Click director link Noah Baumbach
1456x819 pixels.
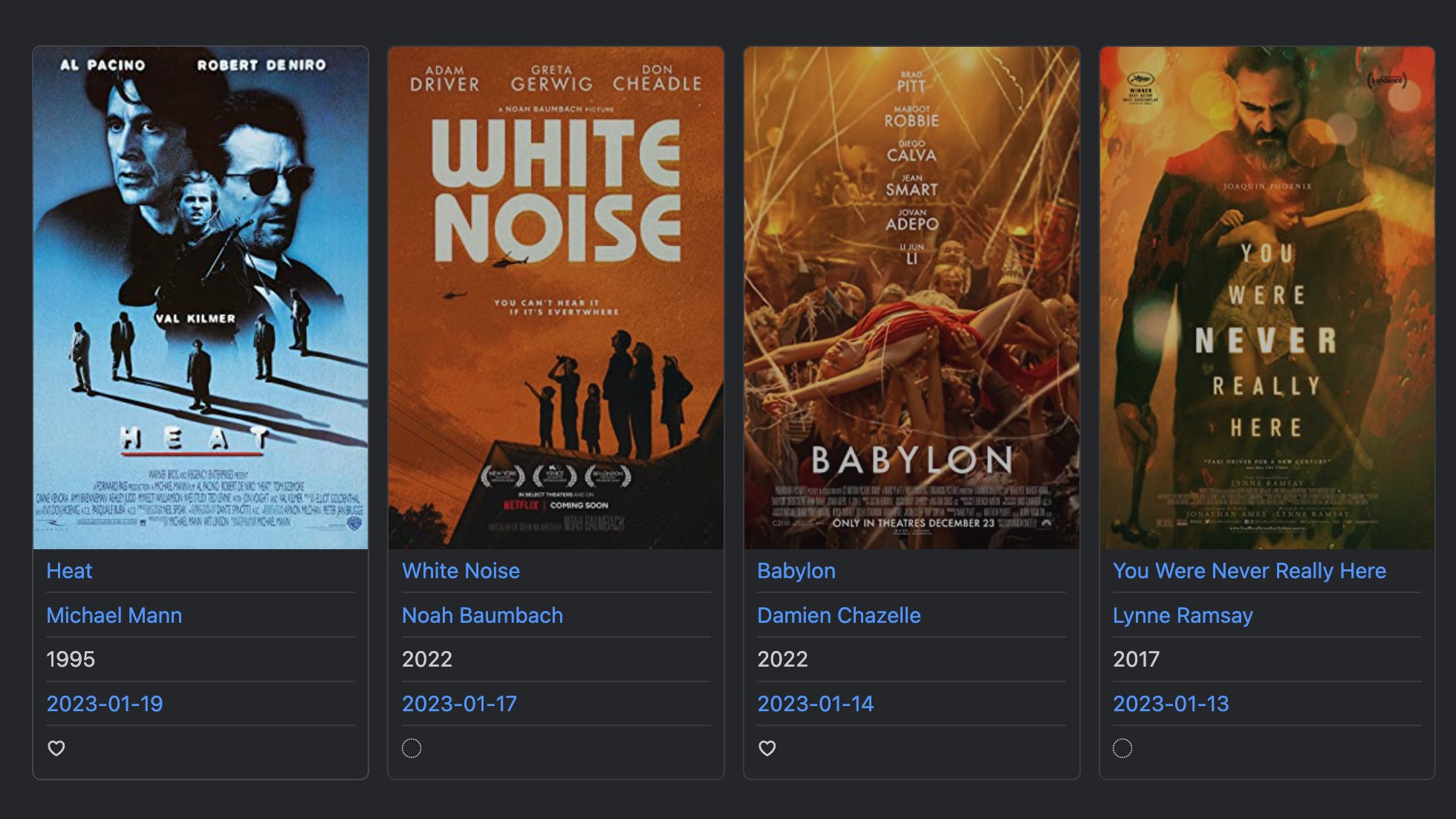pyautogui.click(x=482, y=615)
